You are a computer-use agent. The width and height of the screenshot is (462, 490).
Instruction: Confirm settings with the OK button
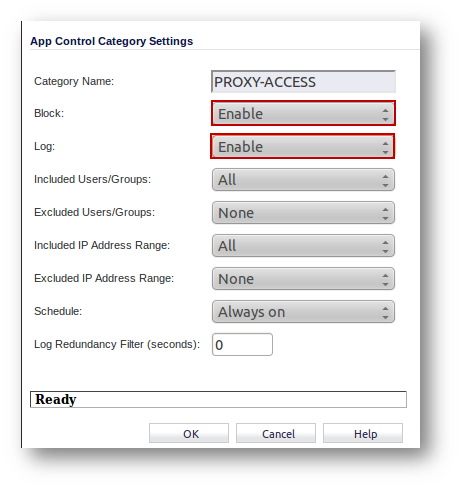coord(189,433)
